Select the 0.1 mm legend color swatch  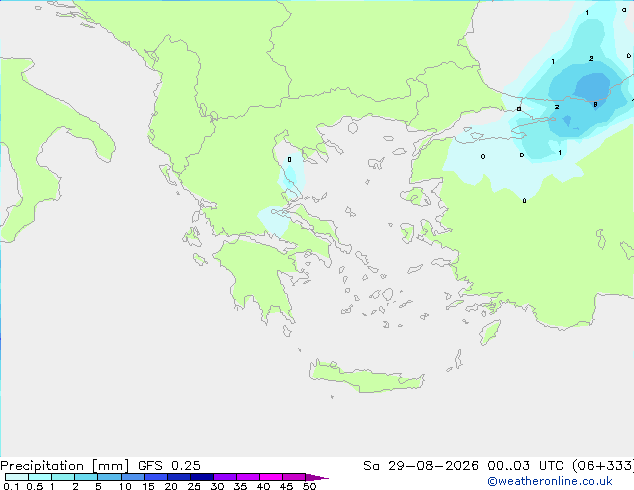(17, 477)
